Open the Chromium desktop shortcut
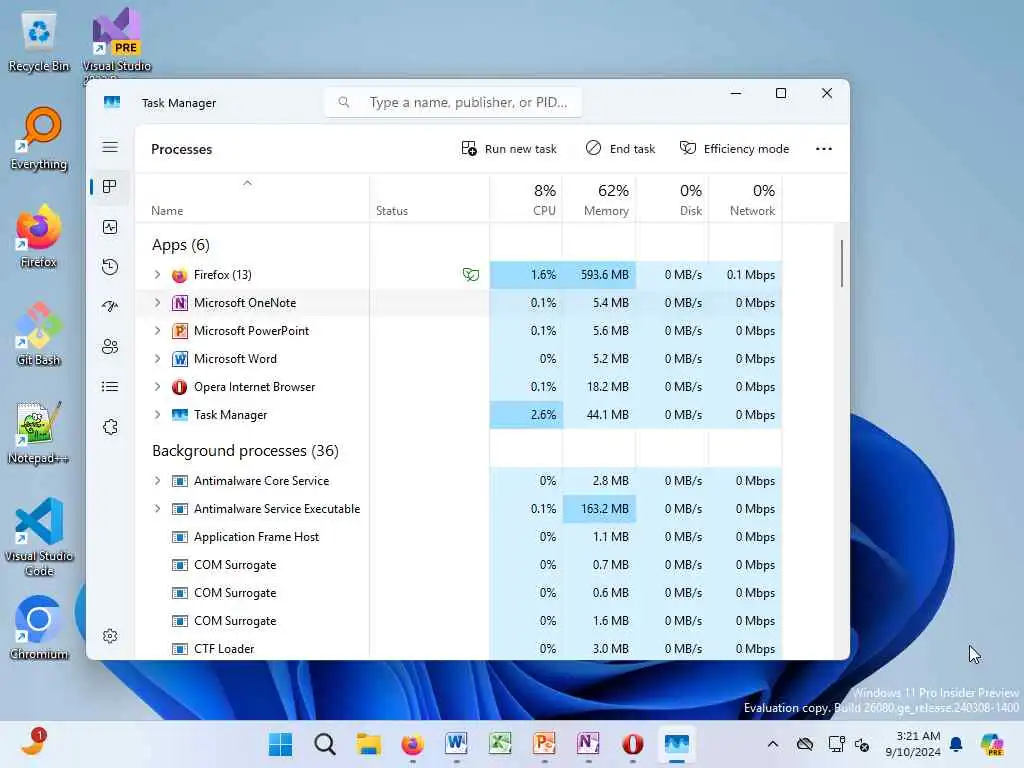The image size is (1024, 768). point(39,628)
